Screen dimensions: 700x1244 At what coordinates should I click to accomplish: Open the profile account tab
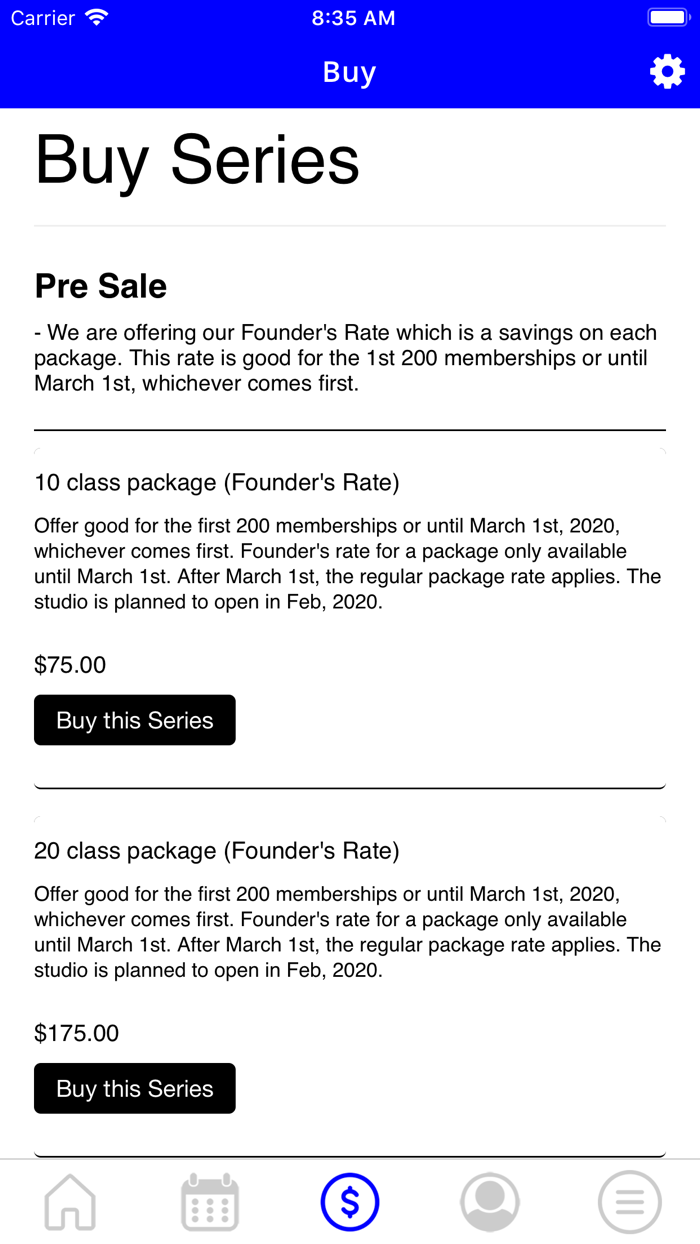click(490, 1201)
